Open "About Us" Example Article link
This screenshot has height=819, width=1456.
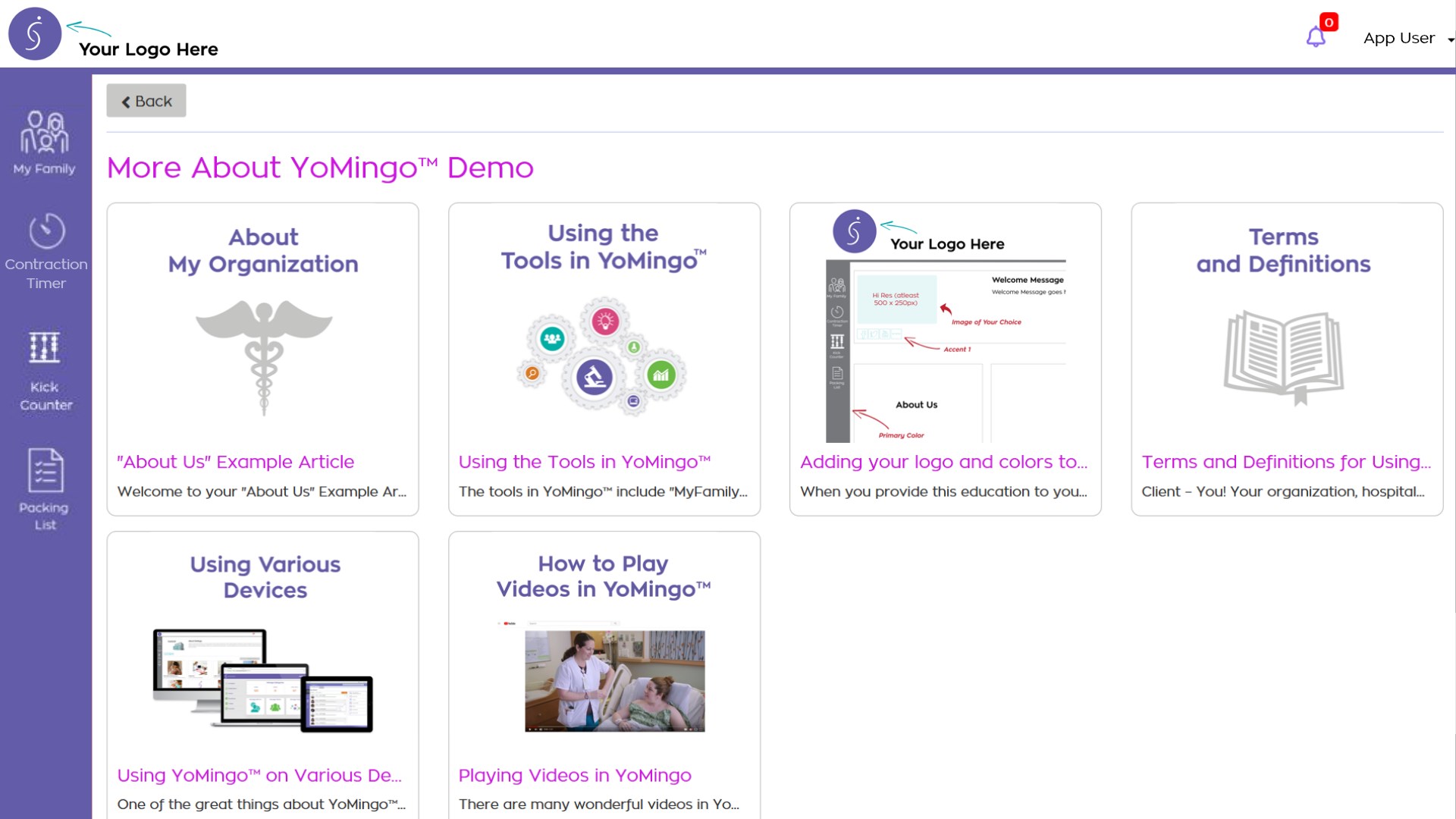pyautogui.click(x=235, y=462)
